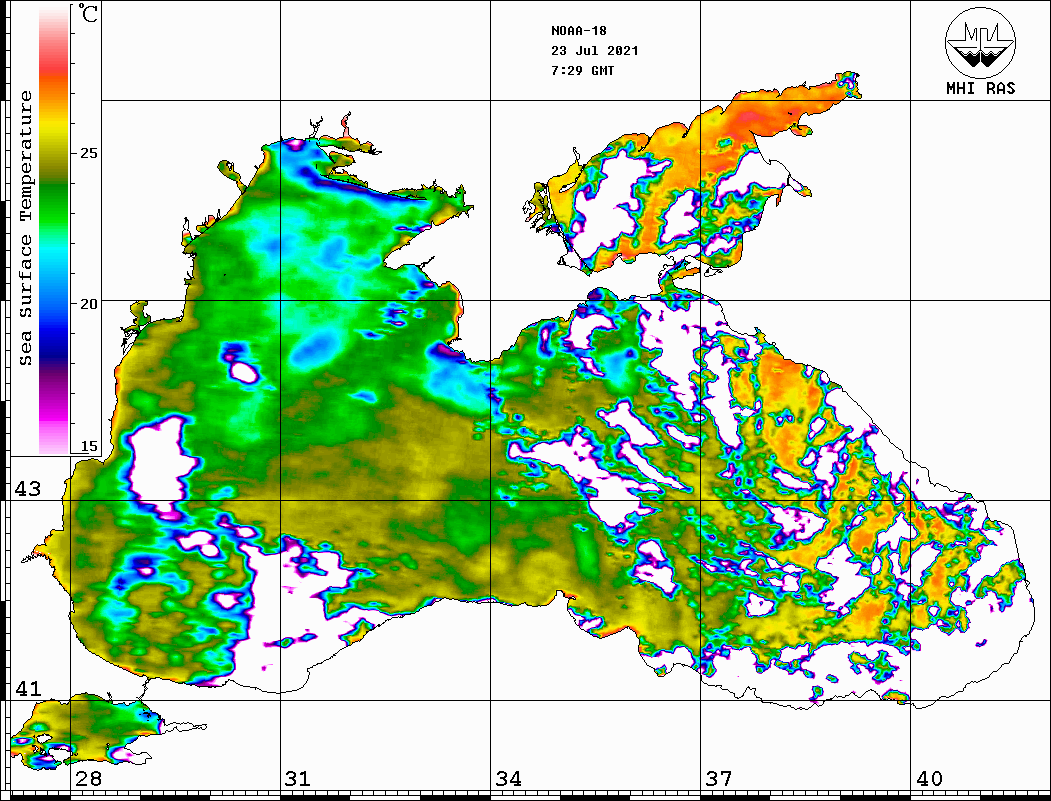Click the MHI RAS circular logo
1051x801 pixels.
pos(981,42)
